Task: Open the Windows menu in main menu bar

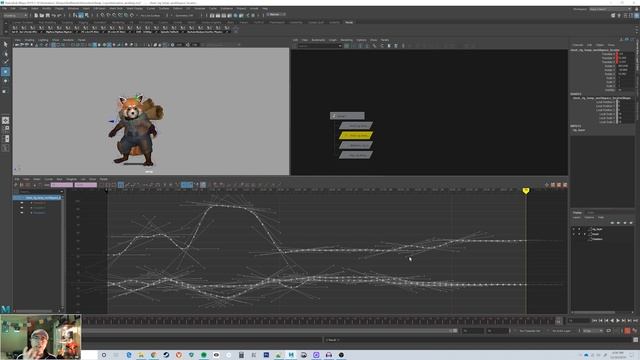Action: [73, 9]
